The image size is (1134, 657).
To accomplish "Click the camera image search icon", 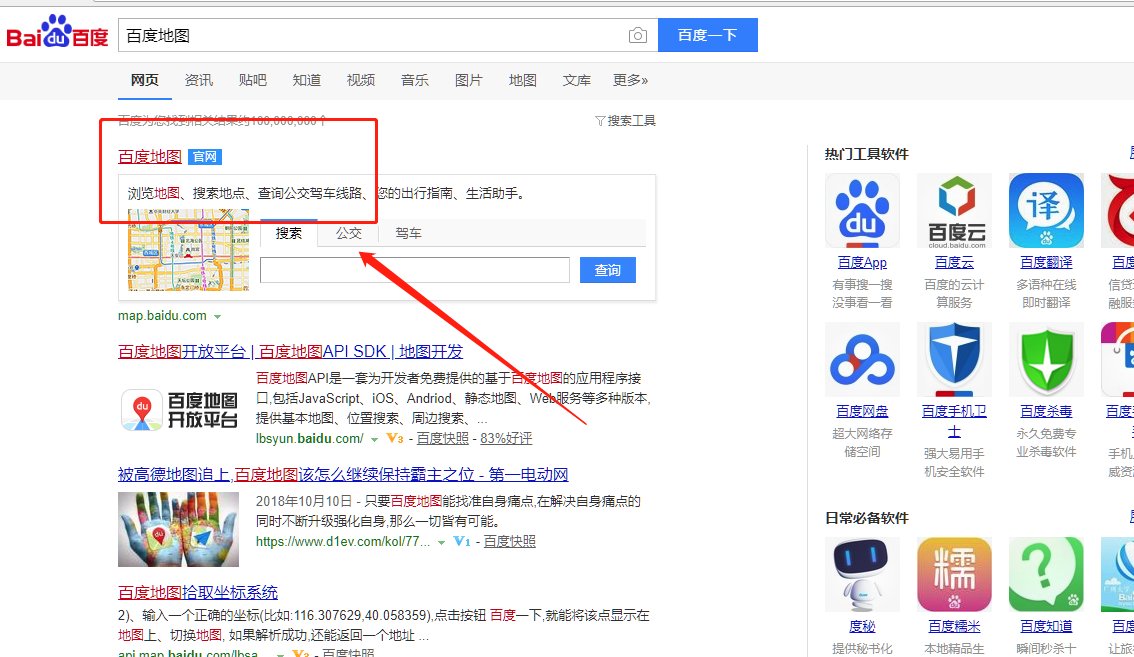I will coord(637,36).
